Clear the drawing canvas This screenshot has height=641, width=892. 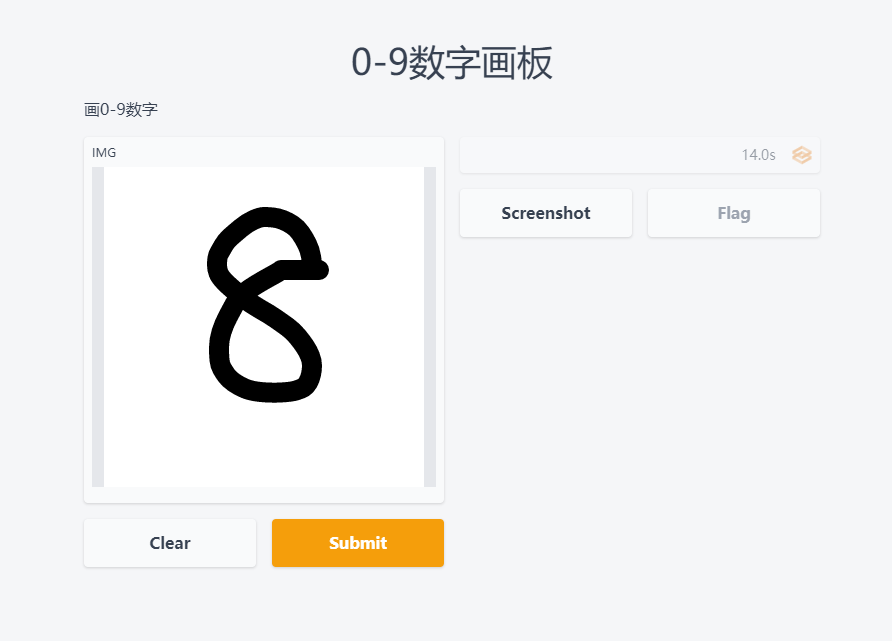click(x=170, y=543)
